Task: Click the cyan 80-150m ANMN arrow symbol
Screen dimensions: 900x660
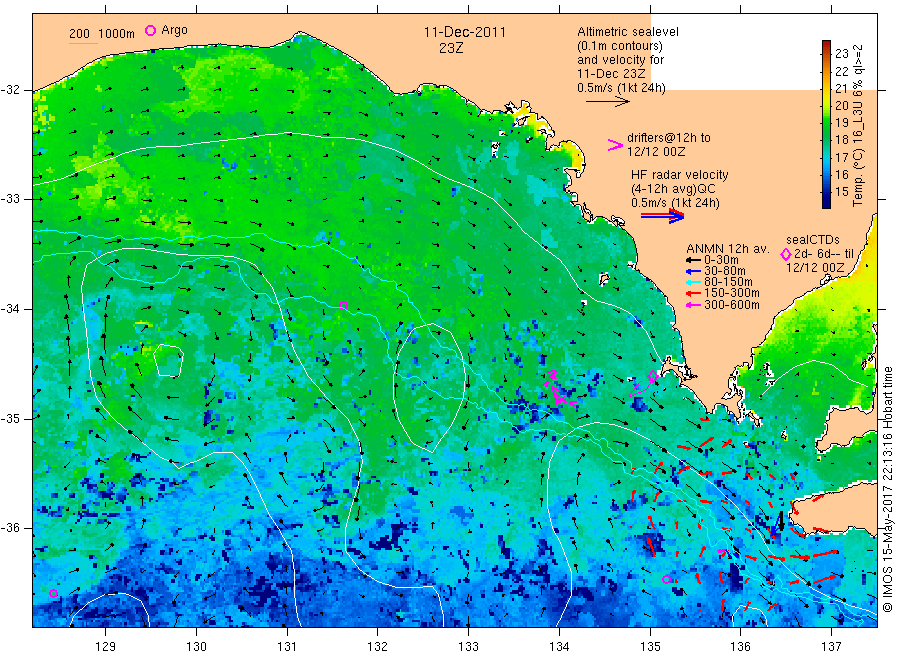Action: point(693,282)
